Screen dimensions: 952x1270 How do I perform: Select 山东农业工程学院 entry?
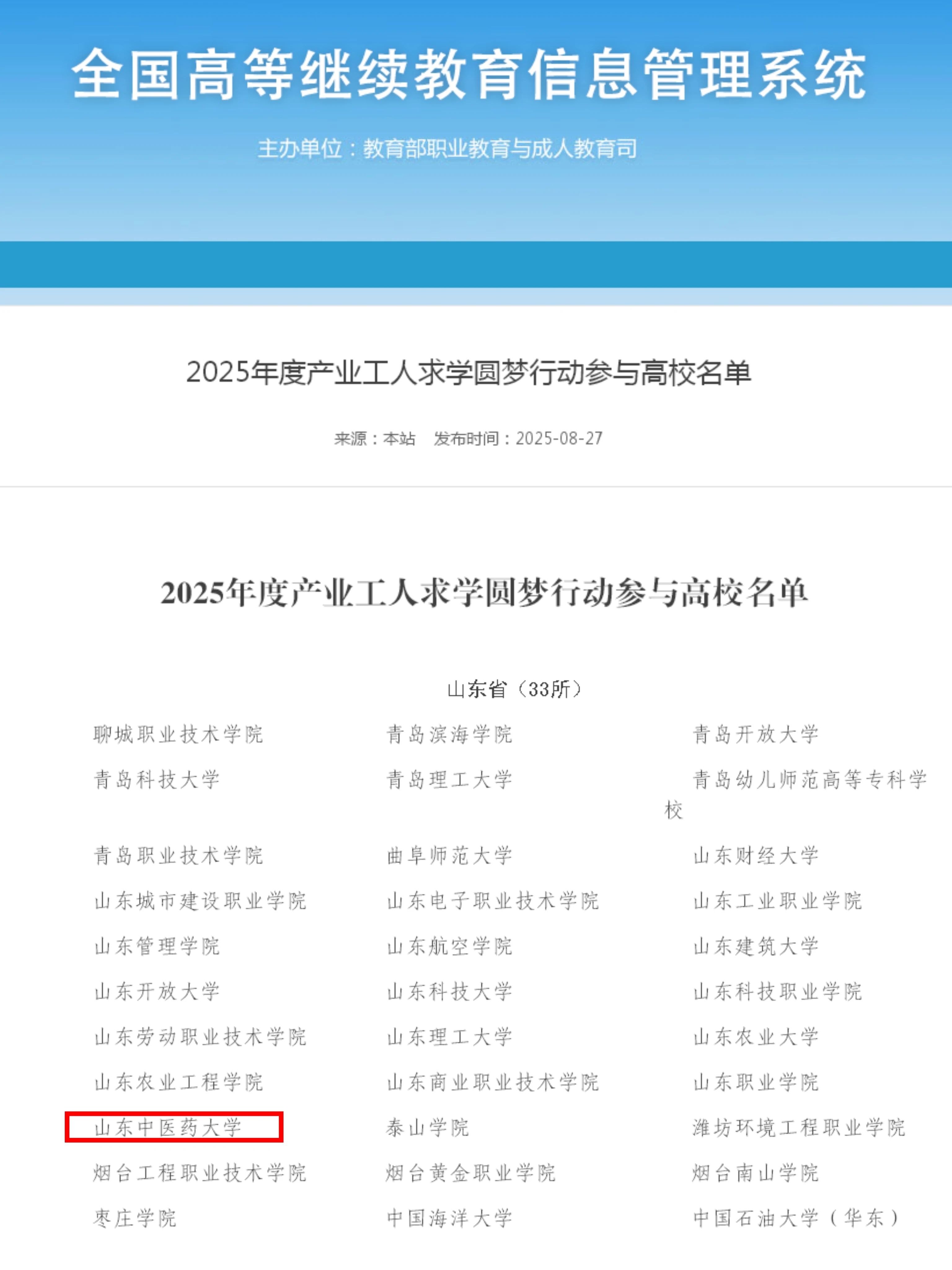point(178,1082)
